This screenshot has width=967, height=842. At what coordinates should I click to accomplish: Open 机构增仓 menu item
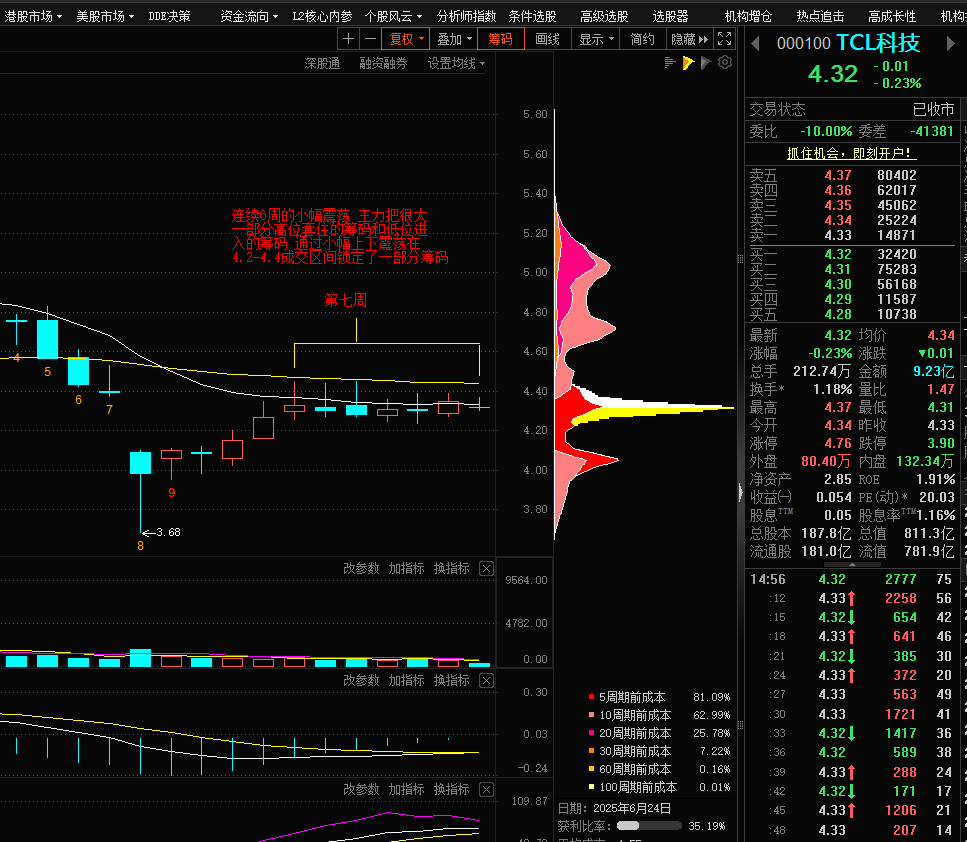pyautogui.click(x=748, y=16)
